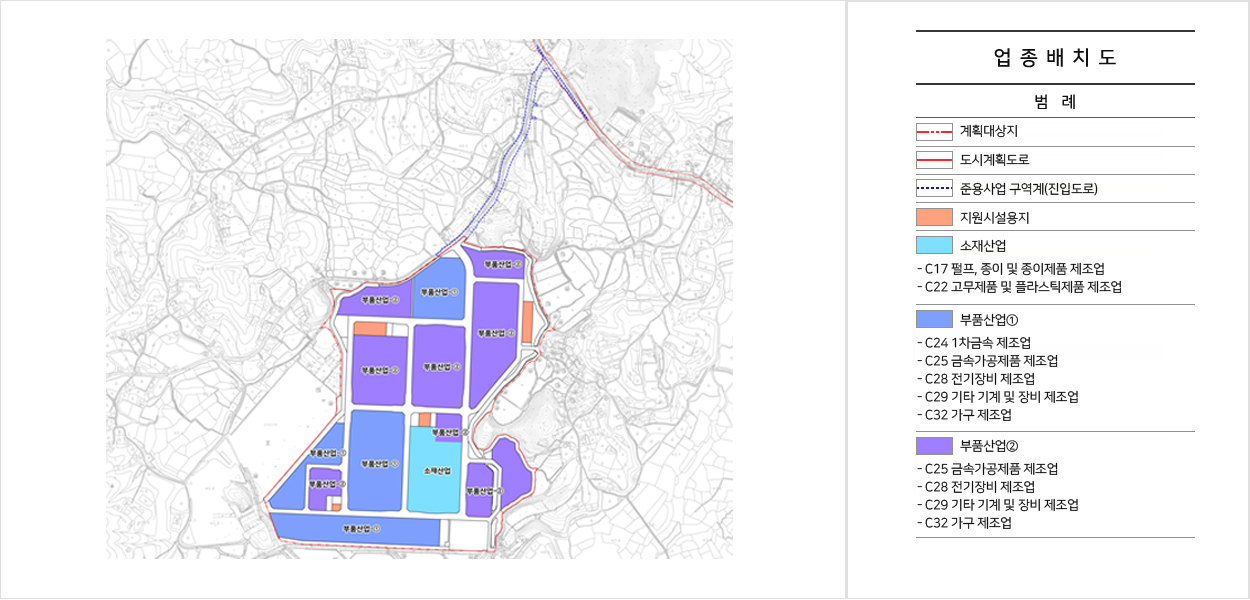Click the 준용사업 구역계(진입도로) legend label
1250x600 pixels.
(x=1029, y=188)
